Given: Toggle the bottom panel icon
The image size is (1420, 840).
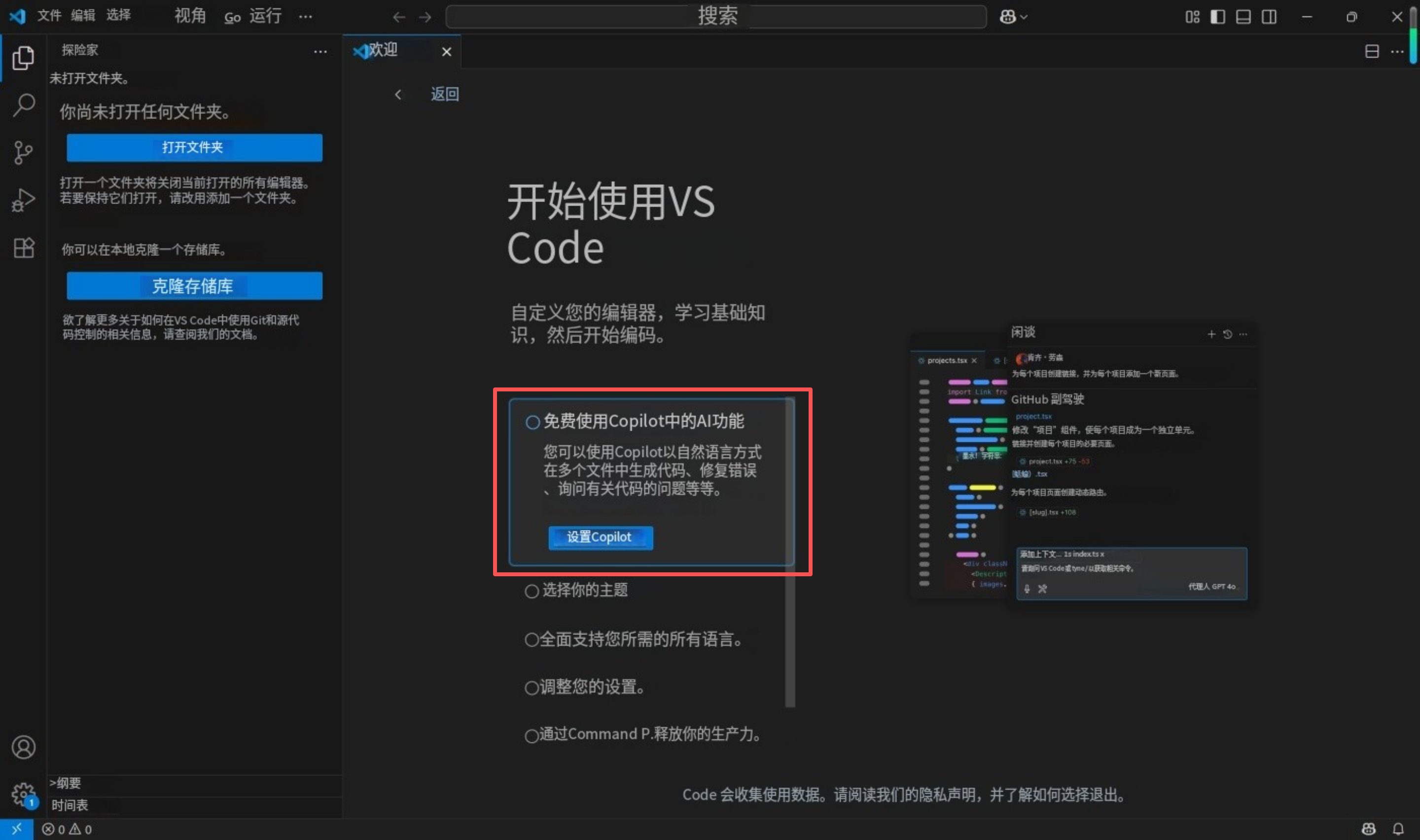Looking at the screenshot, I should click(x=1243, y=17).
